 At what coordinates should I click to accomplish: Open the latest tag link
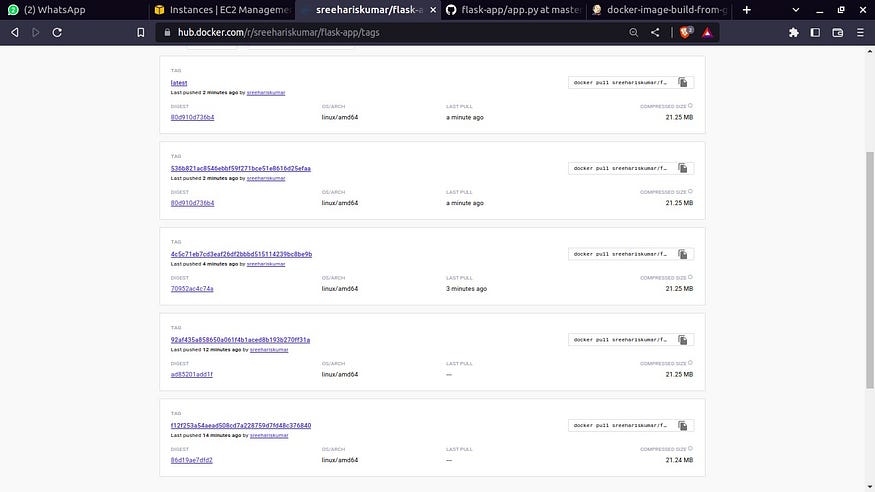(x=179, y=83)
